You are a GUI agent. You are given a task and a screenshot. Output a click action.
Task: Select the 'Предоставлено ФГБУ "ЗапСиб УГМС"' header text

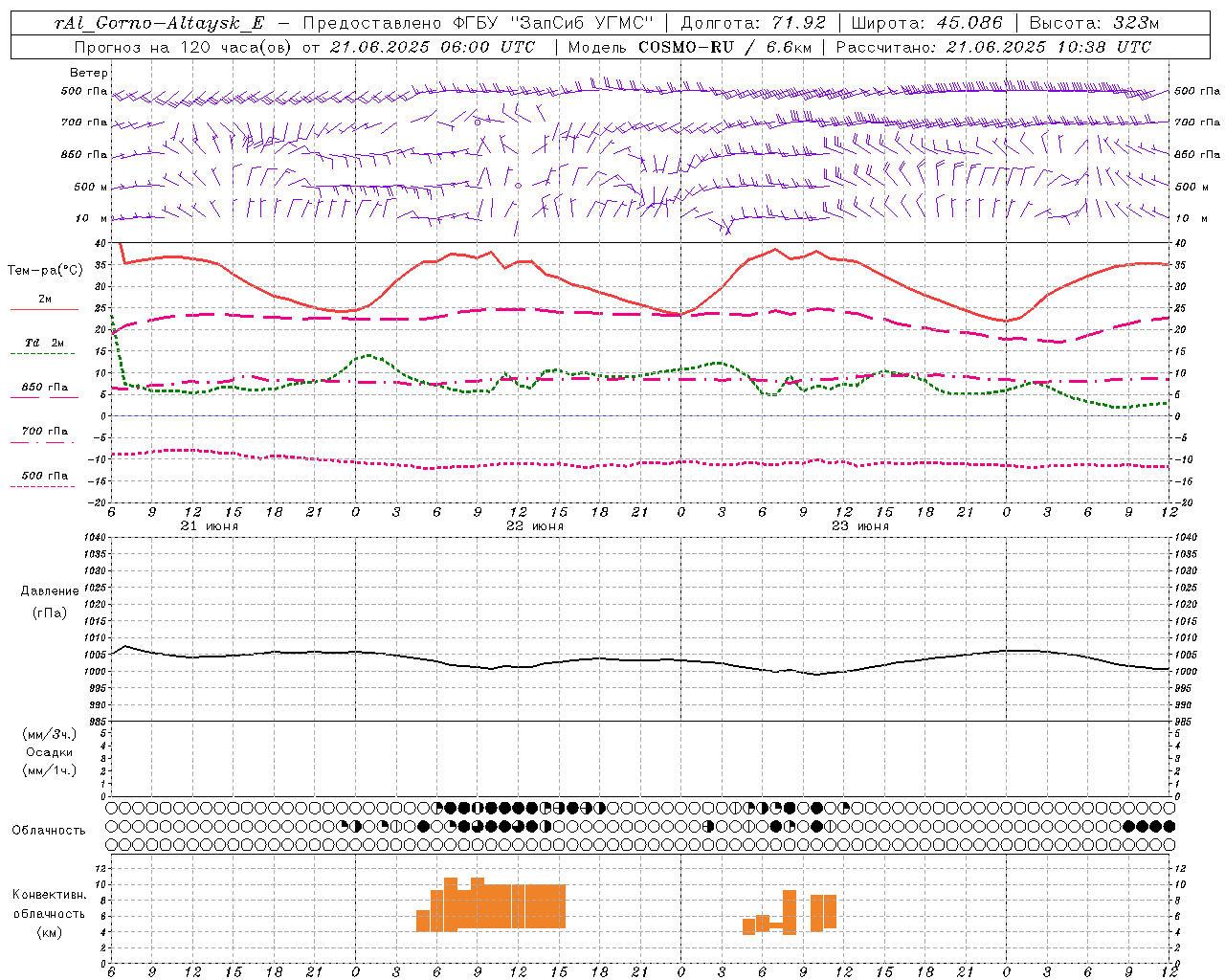point(478,23)
